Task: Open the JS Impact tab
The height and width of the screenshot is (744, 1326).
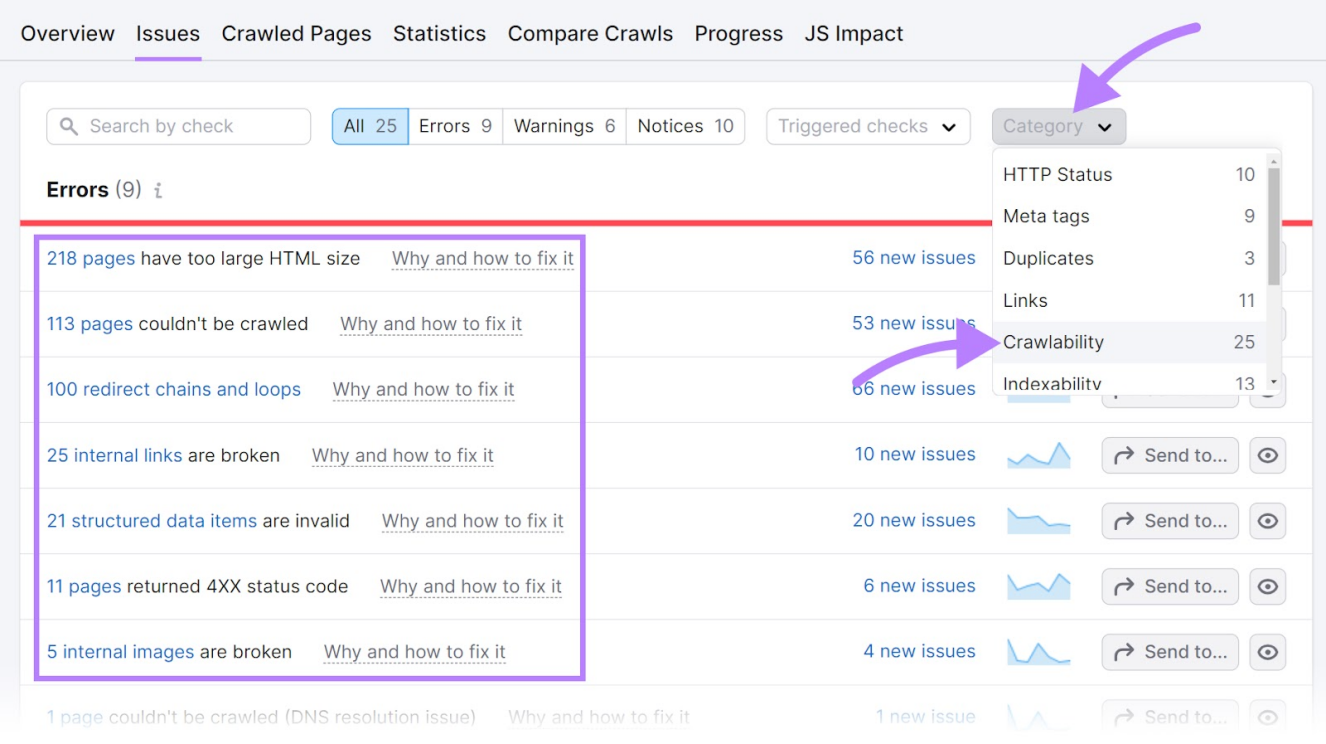Action: (853, 34)
